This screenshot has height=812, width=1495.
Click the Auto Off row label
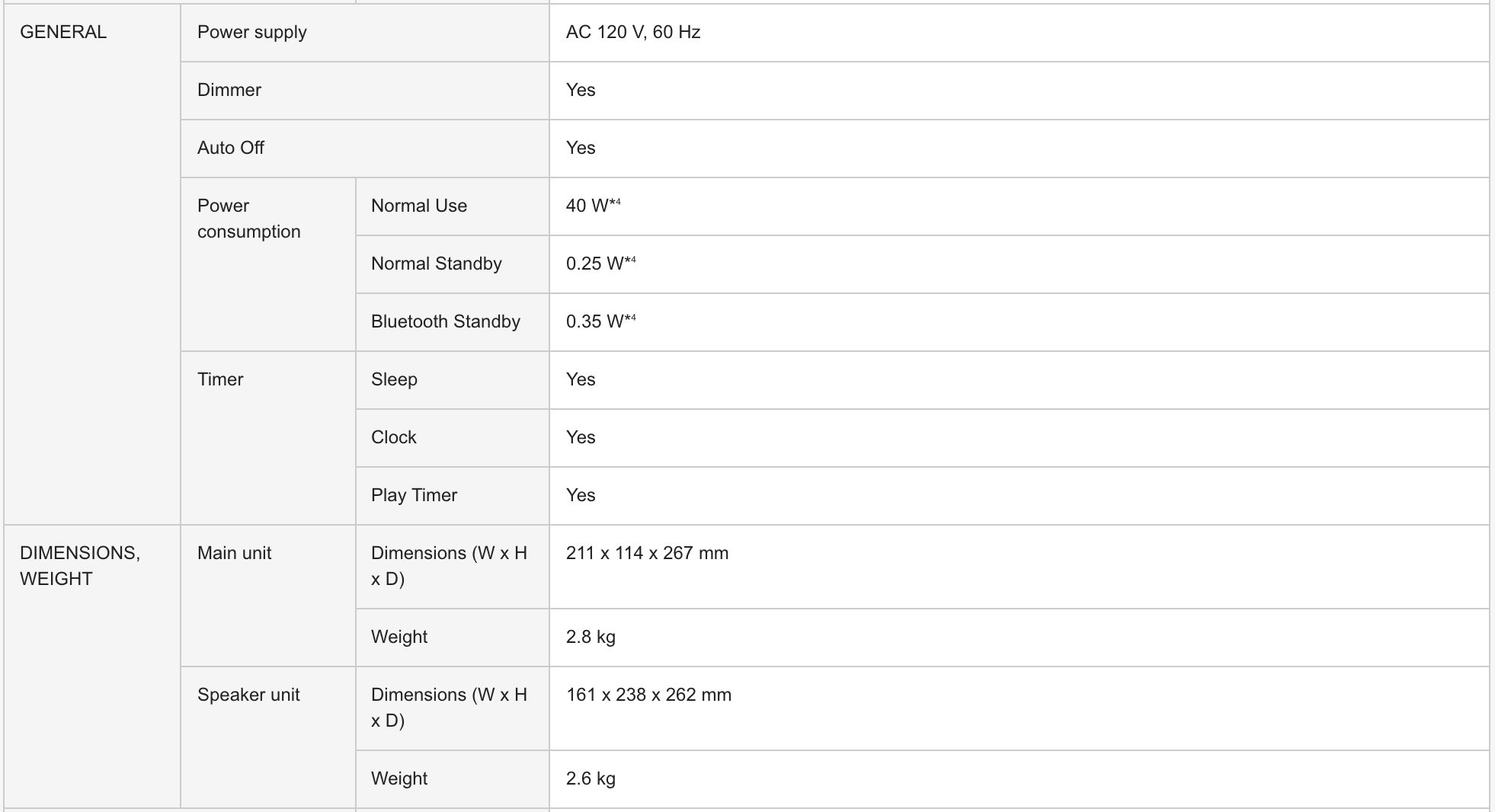pyautogui.click(x=365, y=149)
